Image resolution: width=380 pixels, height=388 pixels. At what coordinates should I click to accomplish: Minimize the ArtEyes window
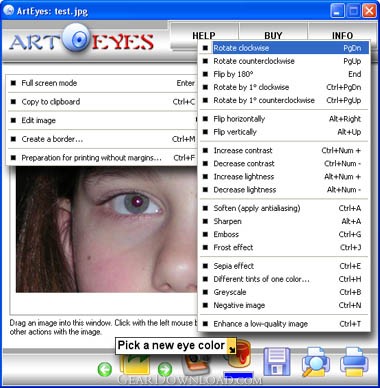[x=337, y=11]
